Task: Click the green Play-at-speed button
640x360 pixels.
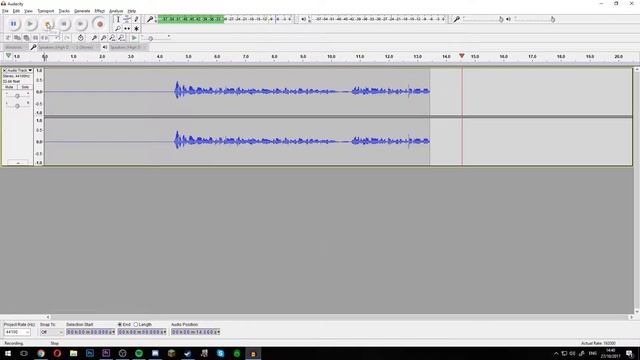Action: tap(134, 38)
